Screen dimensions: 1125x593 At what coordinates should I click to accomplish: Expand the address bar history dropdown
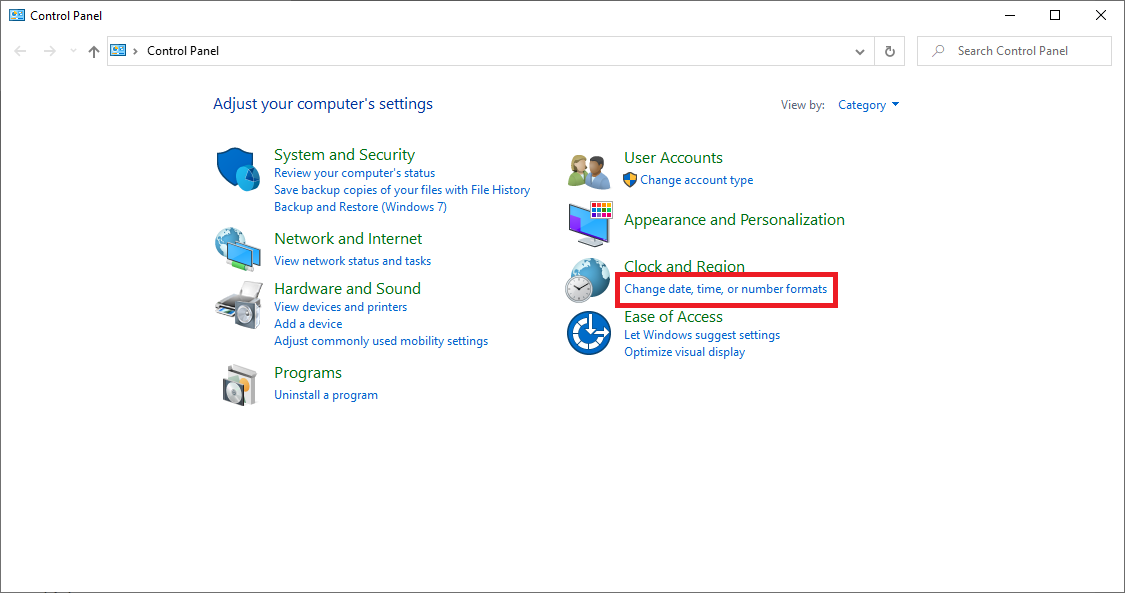860,51
